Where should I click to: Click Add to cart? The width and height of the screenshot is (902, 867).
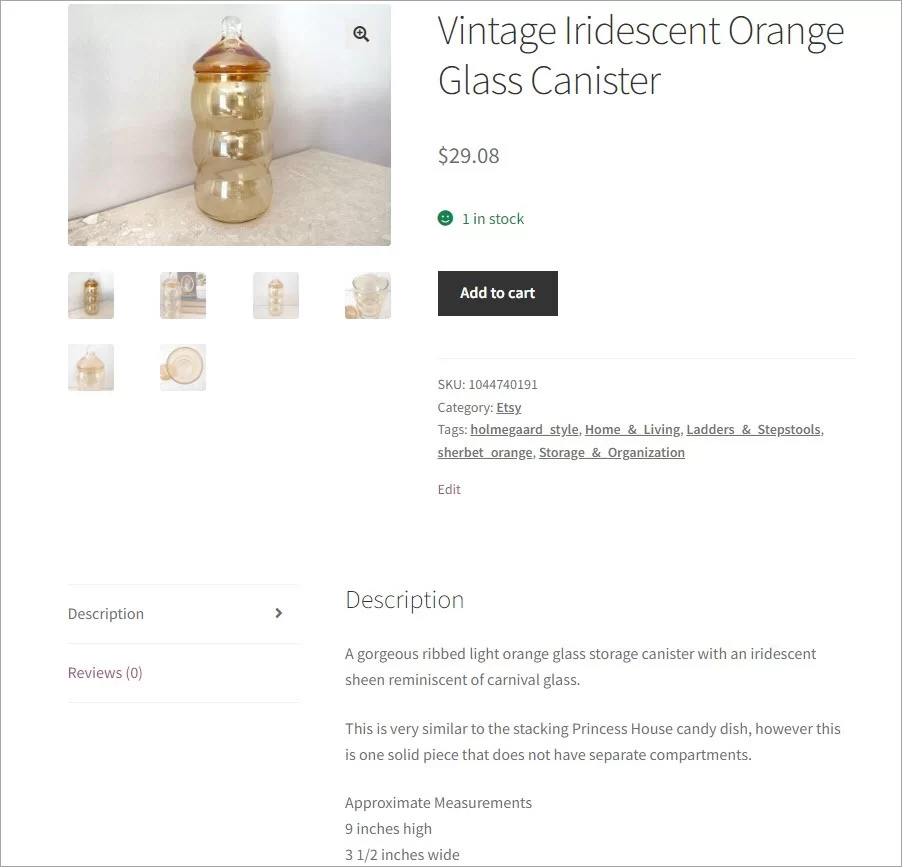coord(497,293)
